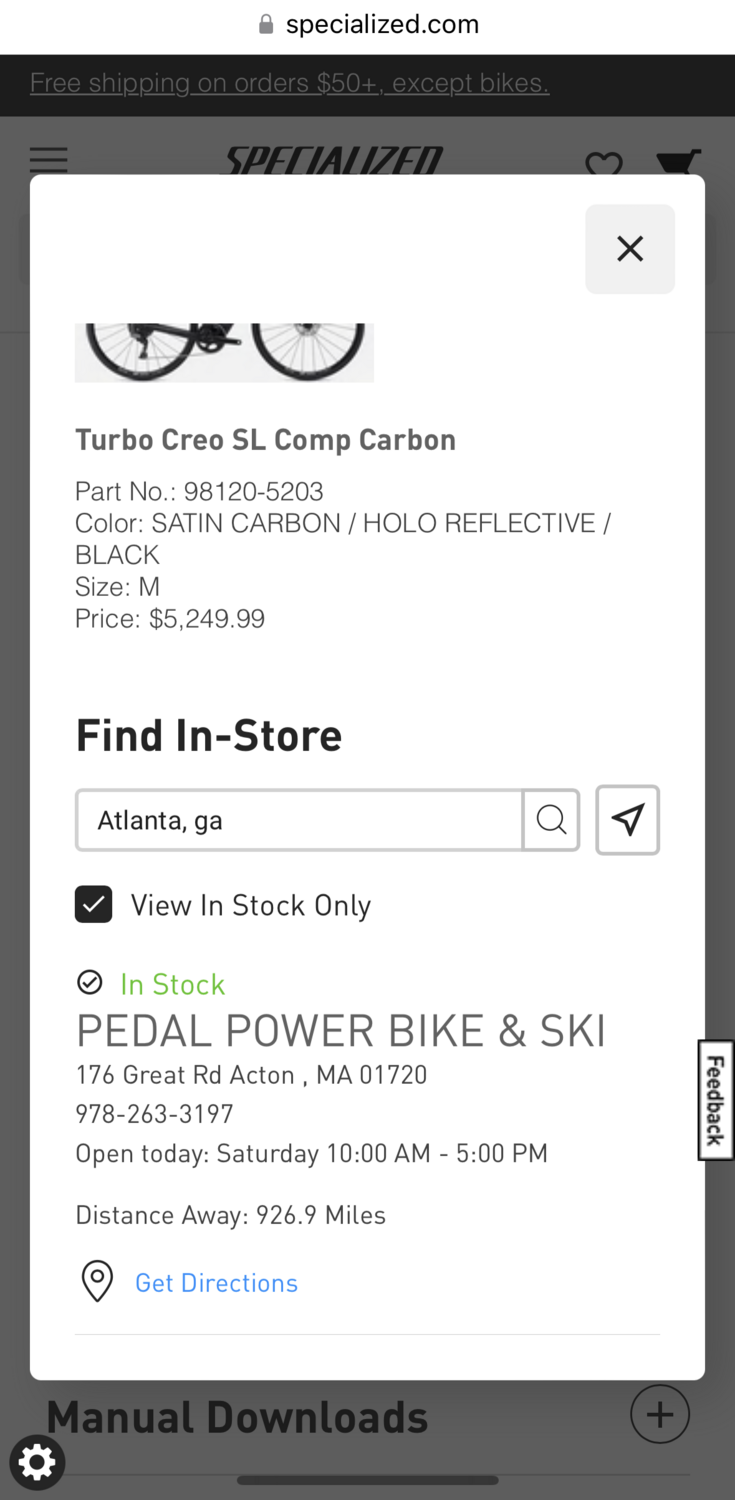Open the hamburger navigation menu
The width and height of the screenshot is (735, 1500).
click(48, 160)
